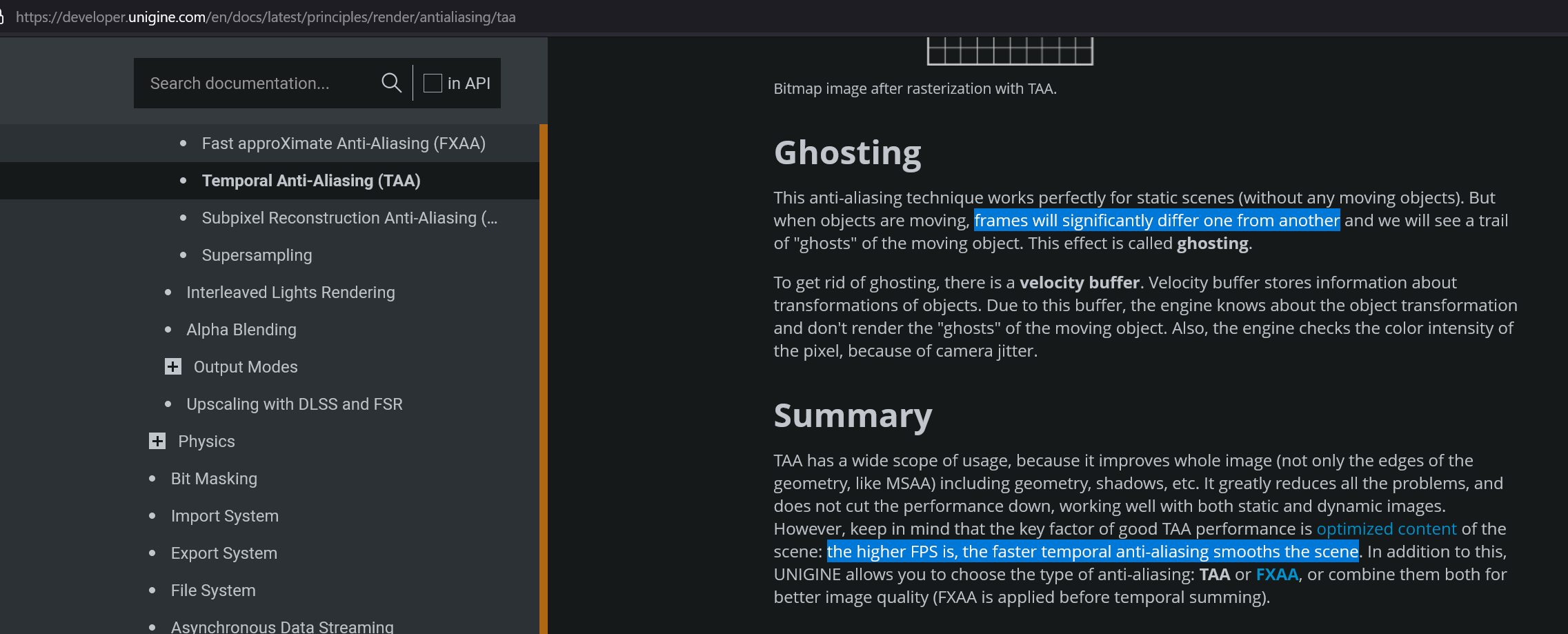
Task: Click the FXAA link in Summary
Action: click(x=1277, y=574)
